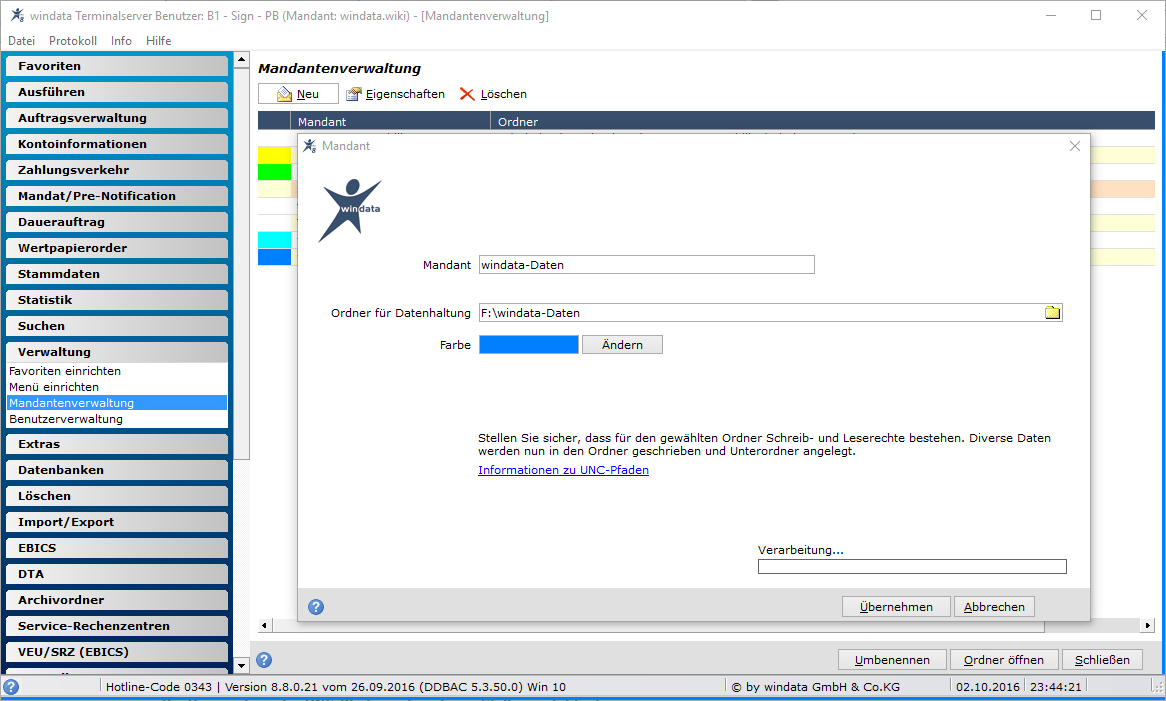The image size is (1166, 701).
Task: Click the help icon in Mandant dialog
Action: [316, 607]
